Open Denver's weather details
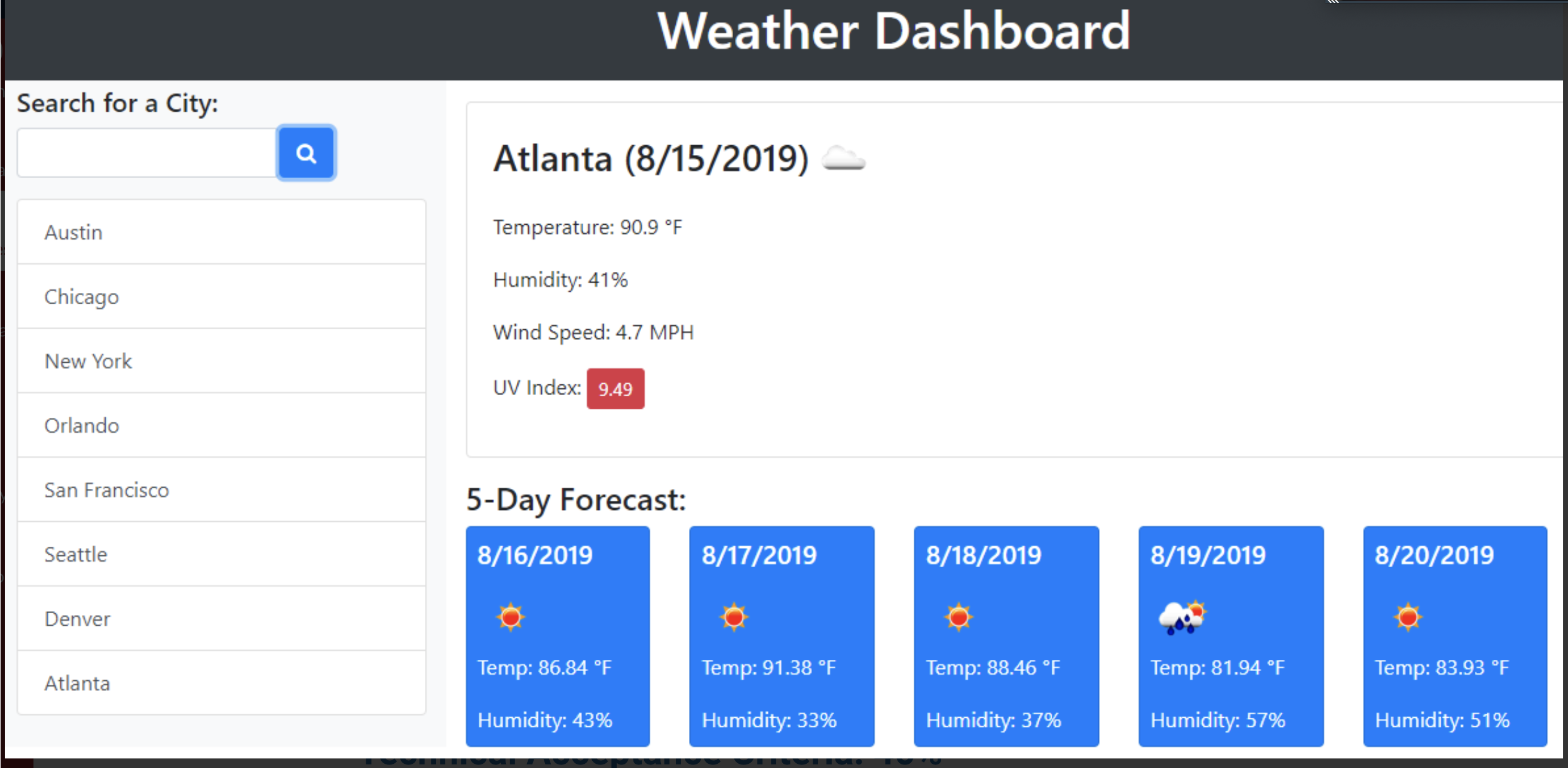 [76, 619]
